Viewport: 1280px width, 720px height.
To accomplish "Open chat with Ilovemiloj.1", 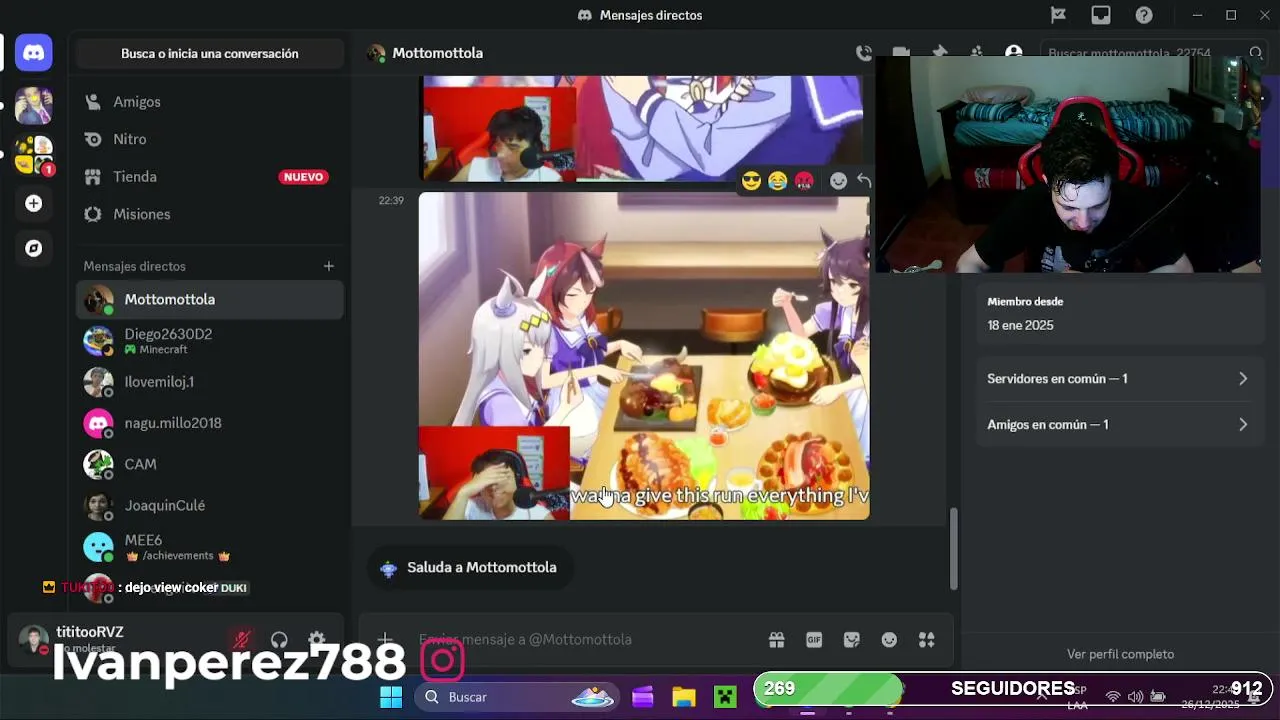I will click(210, 382).
